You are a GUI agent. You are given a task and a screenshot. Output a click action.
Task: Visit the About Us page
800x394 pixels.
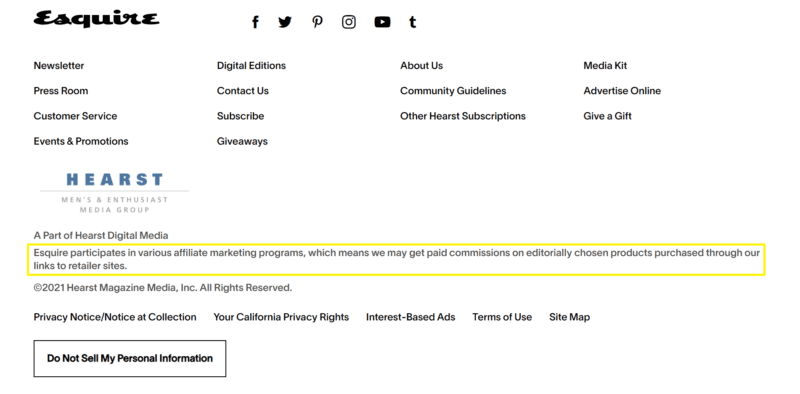coord(421,66)
